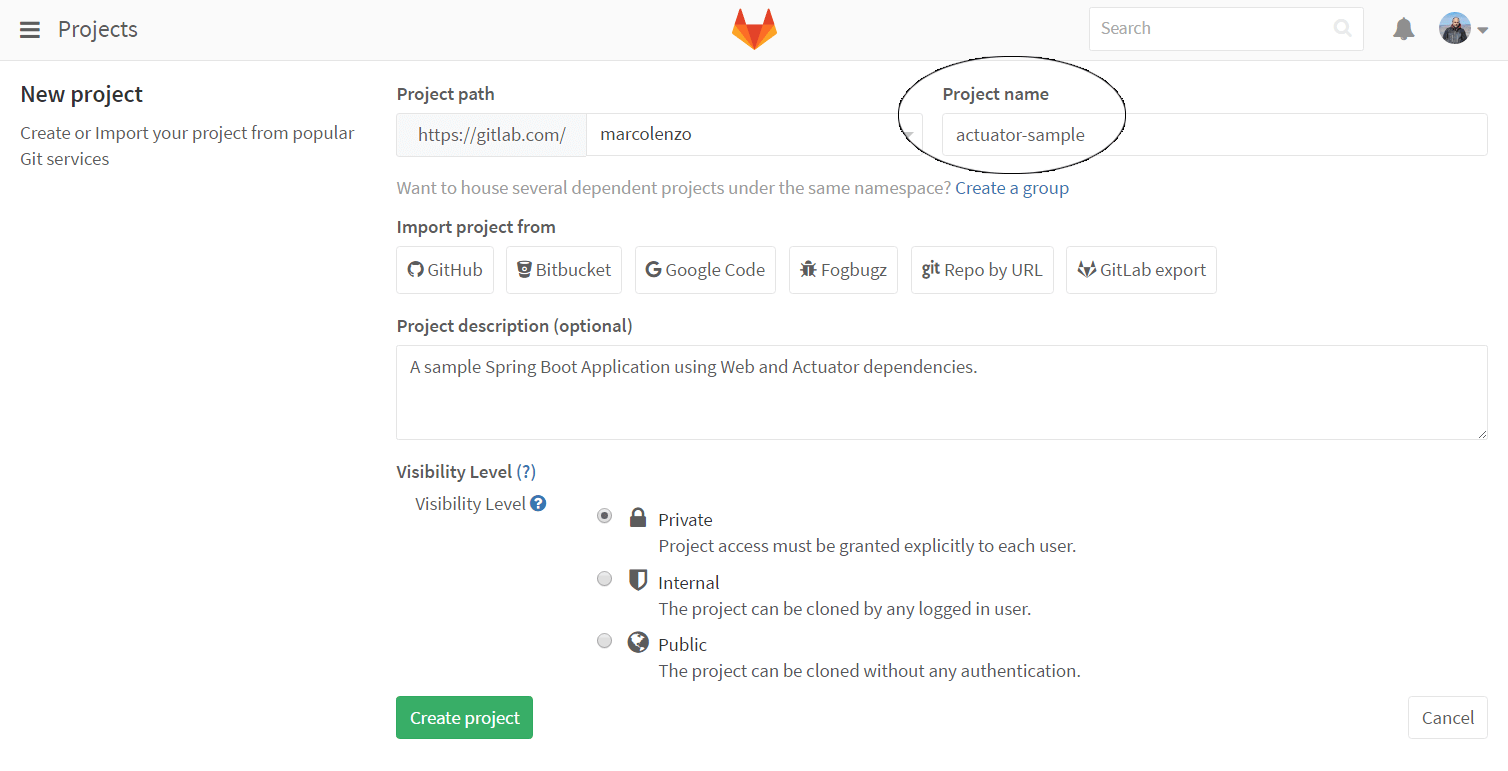
Task: Import project from GitHub
Action: (x=445, y=270)
